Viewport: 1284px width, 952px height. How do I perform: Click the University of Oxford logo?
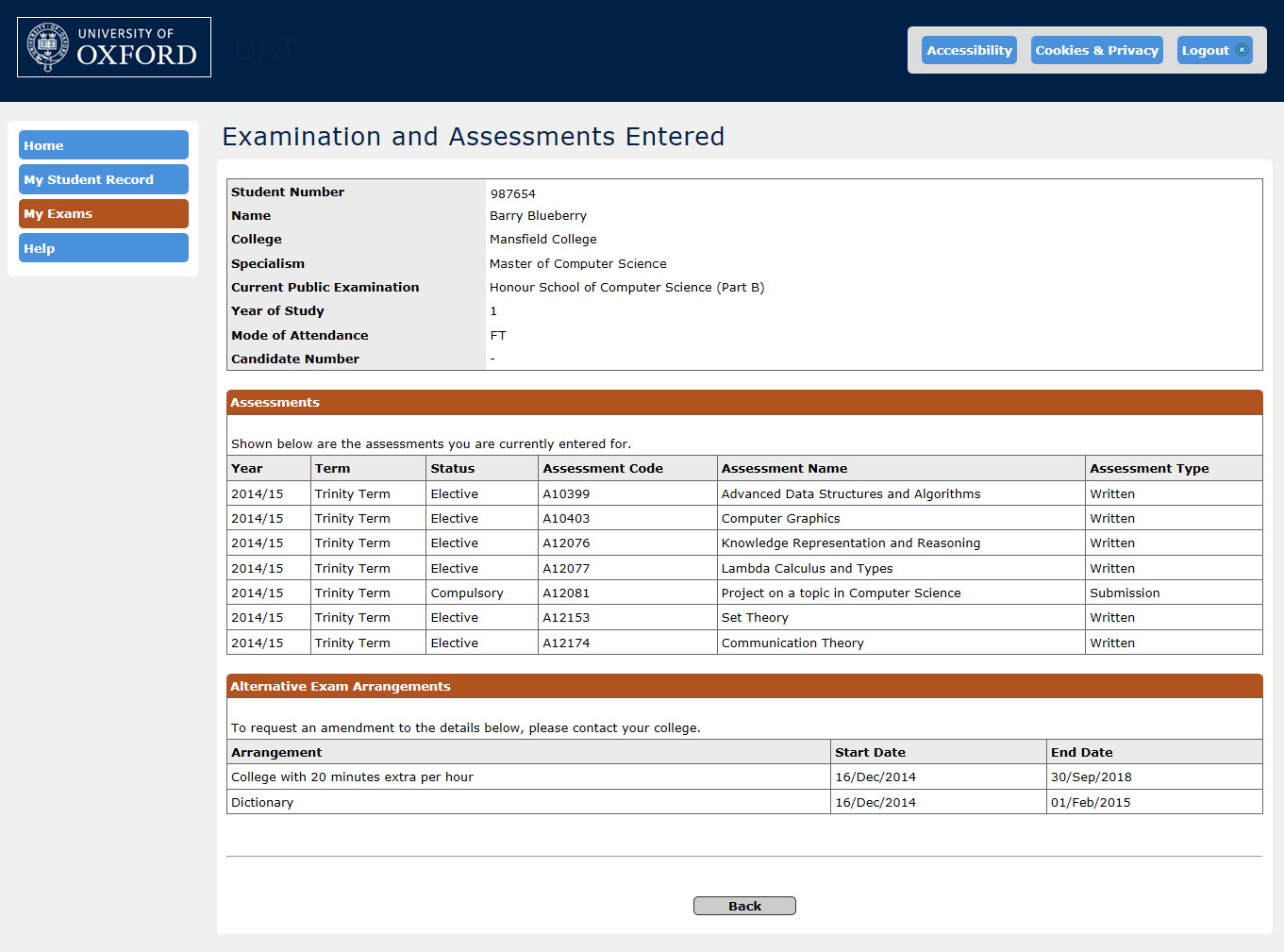tap(114, 47)
